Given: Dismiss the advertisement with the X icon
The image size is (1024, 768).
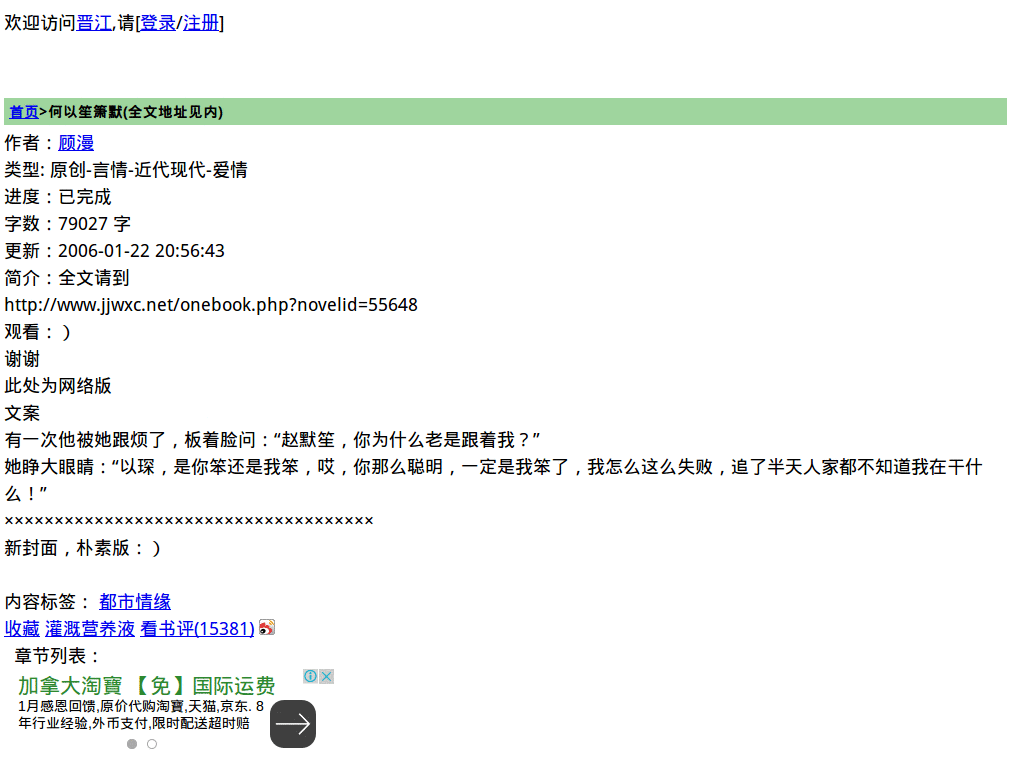Looking at the screenshot, I should click(x=326, y=676).
